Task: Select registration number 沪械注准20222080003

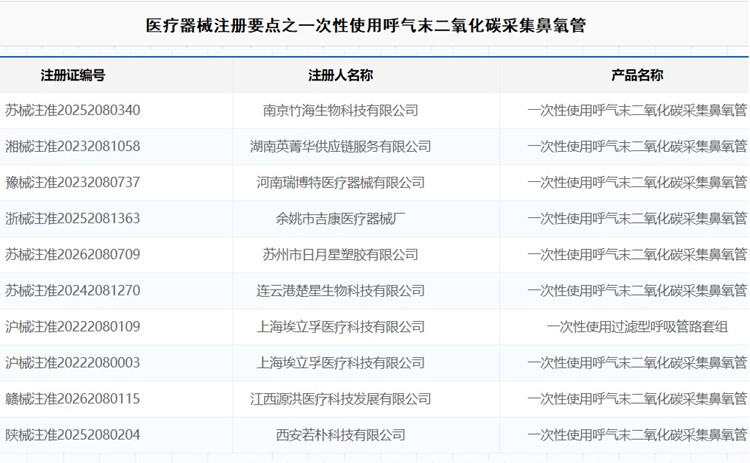Action: pyautogui.click(x=73, y=363)
